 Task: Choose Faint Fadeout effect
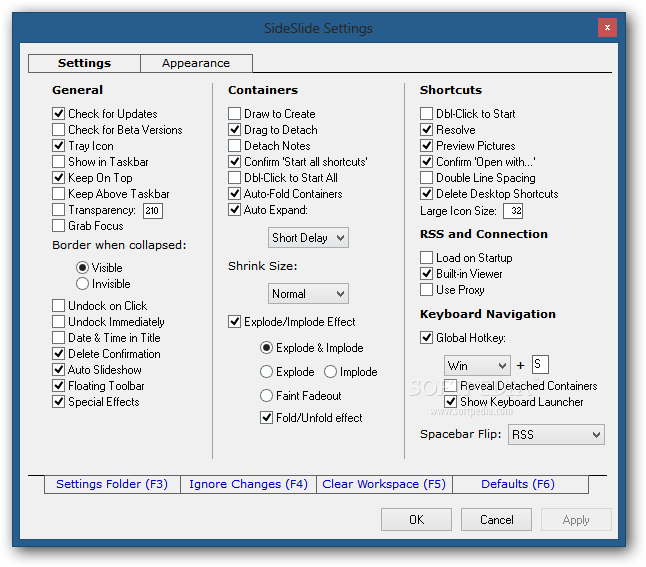point(267,396)
